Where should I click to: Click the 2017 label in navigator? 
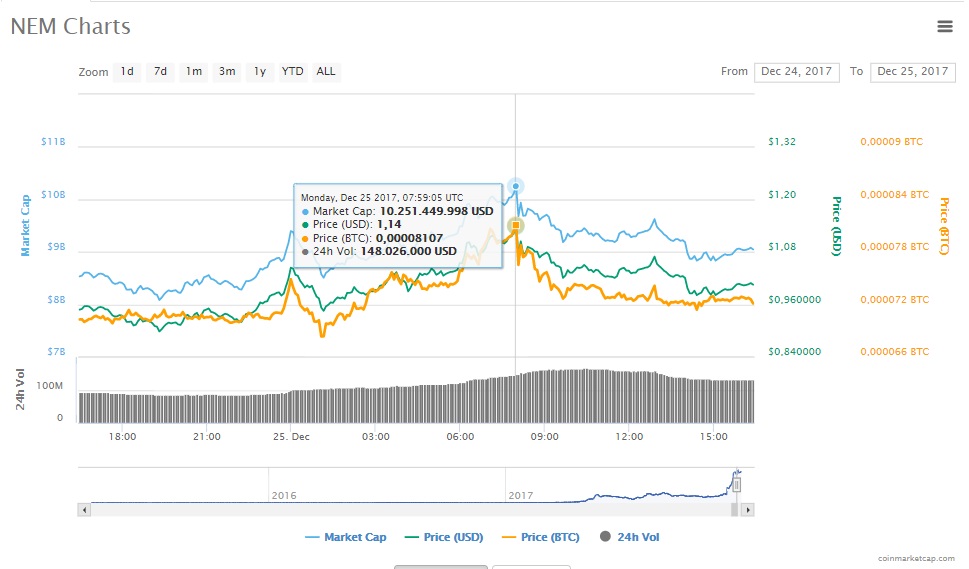520,495
